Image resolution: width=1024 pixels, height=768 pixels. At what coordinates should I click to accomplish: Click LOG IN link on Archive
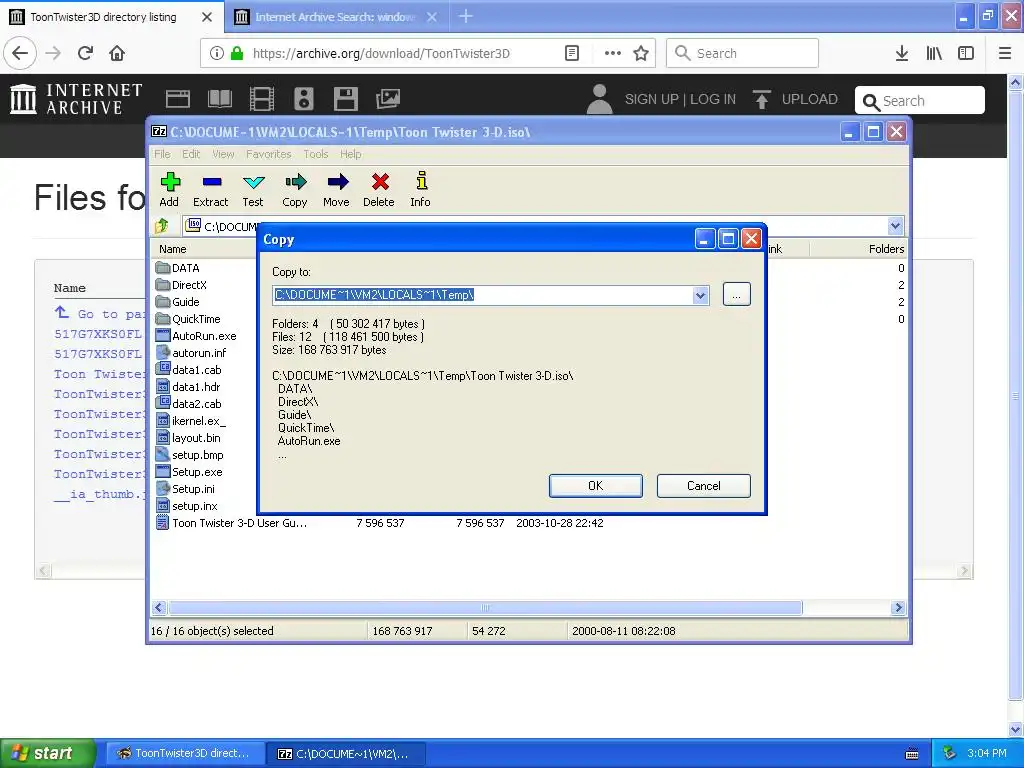[712, 99]
